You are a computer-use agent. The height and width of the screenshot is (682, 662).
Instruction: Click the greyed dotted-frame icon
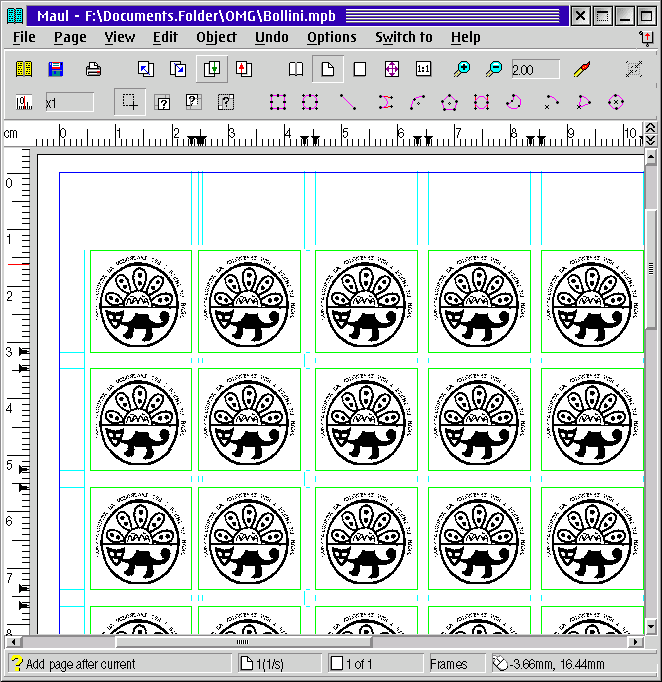tap(634, 69)
